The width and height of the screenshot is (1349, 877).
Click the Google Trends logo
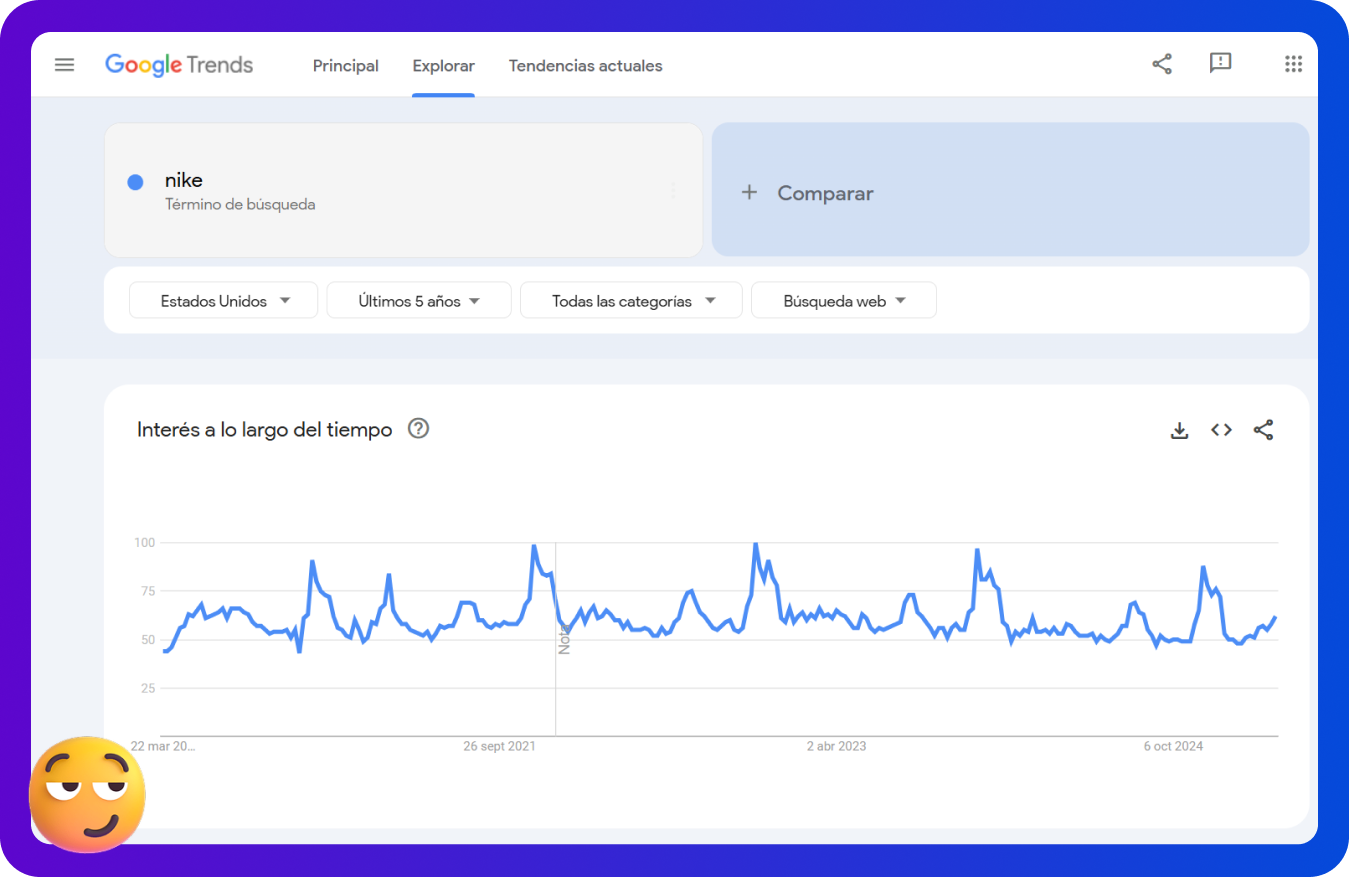179,65
